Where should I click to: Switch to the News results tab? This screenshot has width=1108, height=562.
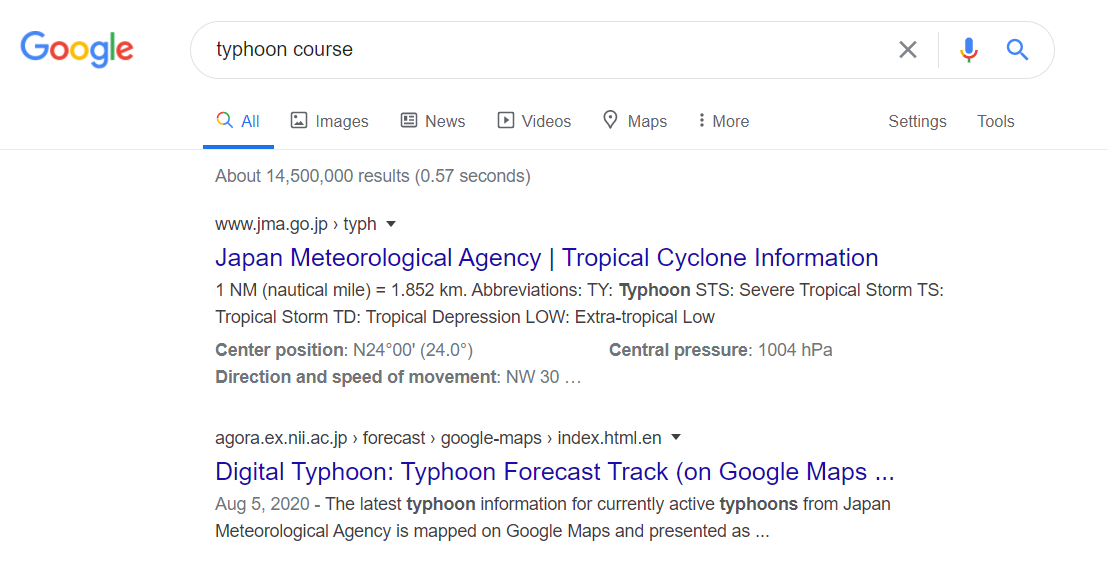pos(444,121)
